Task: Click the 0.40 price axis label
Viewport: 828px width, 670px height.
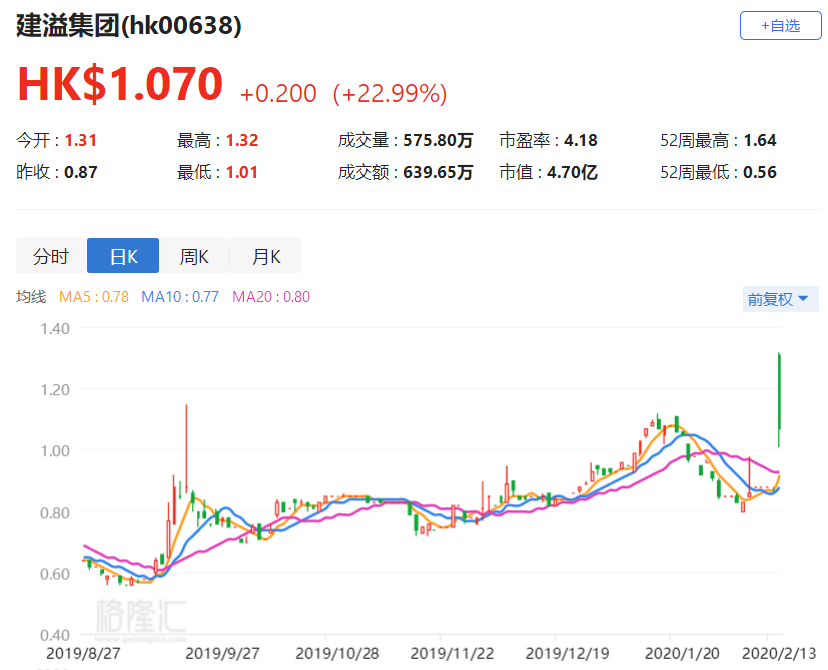Action: click(55, 635)
